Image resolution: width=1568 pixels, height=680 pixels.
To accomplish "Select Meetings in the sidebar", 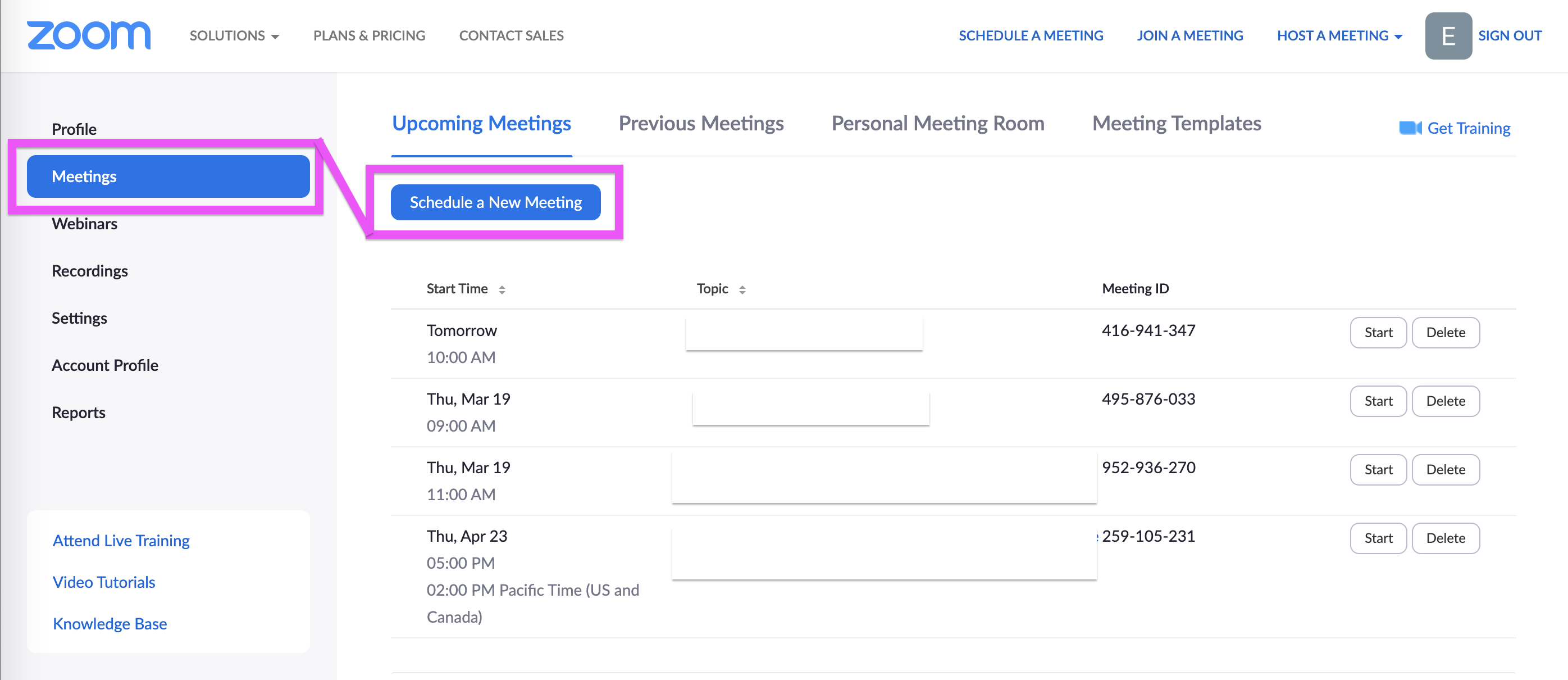I will pyautogui.click(x=168, y=176).
